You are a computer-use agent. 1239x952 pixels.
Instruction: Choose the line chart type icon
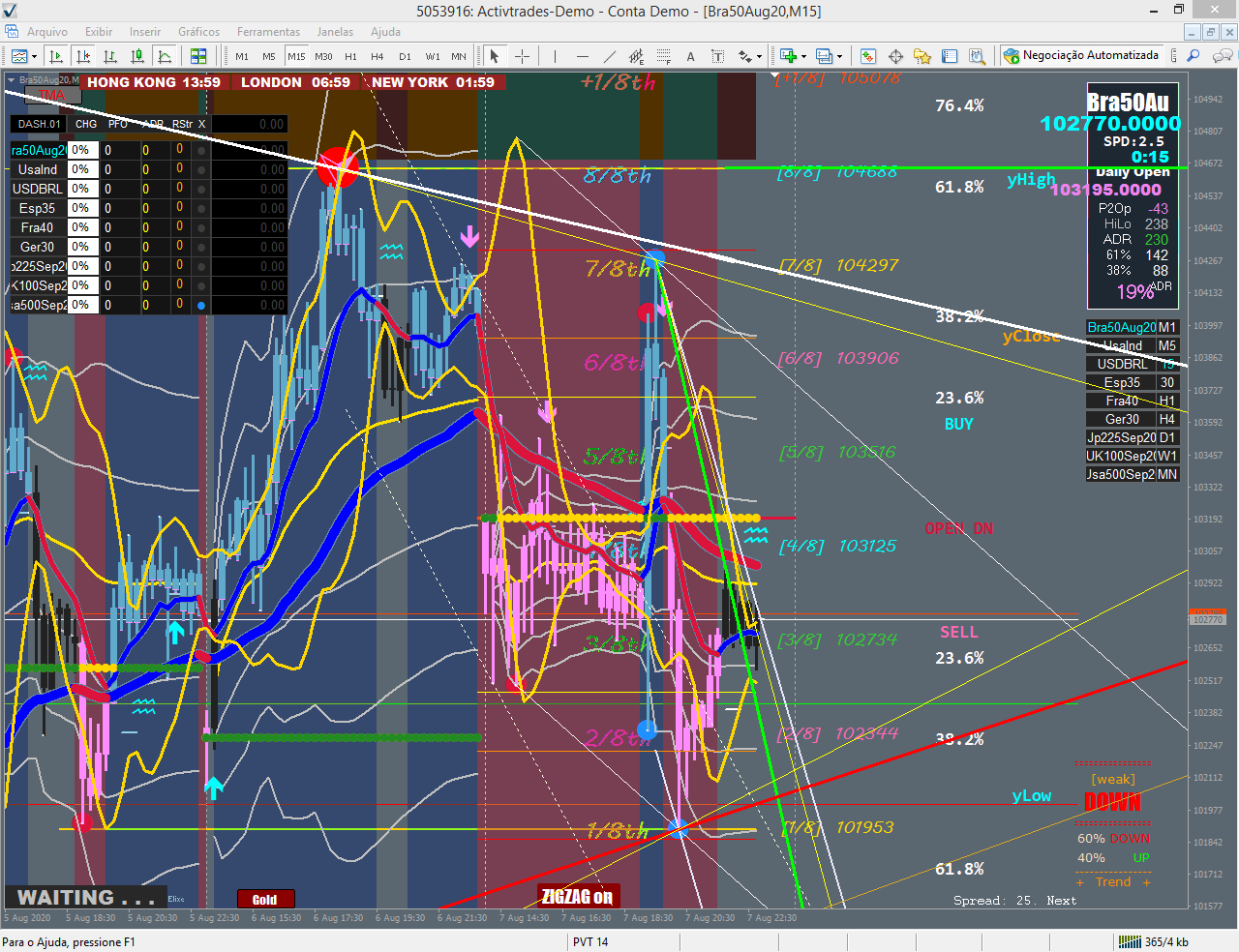tap(166, 56)
